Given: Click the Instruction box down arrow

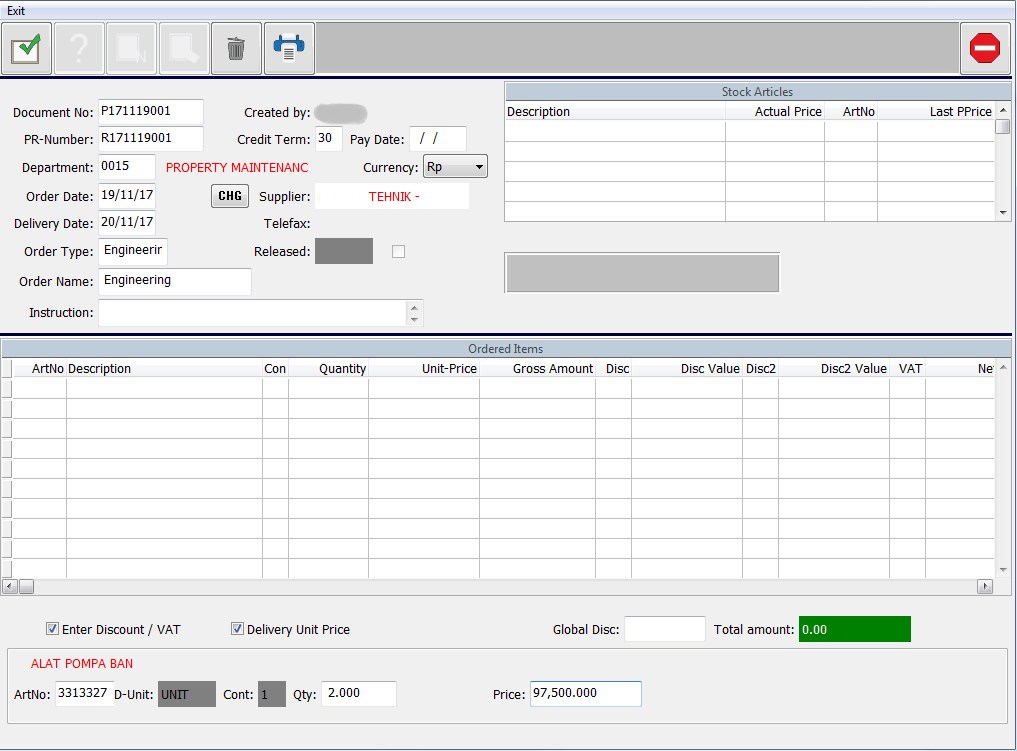Looking at the screenshot, I should [414, 319].
